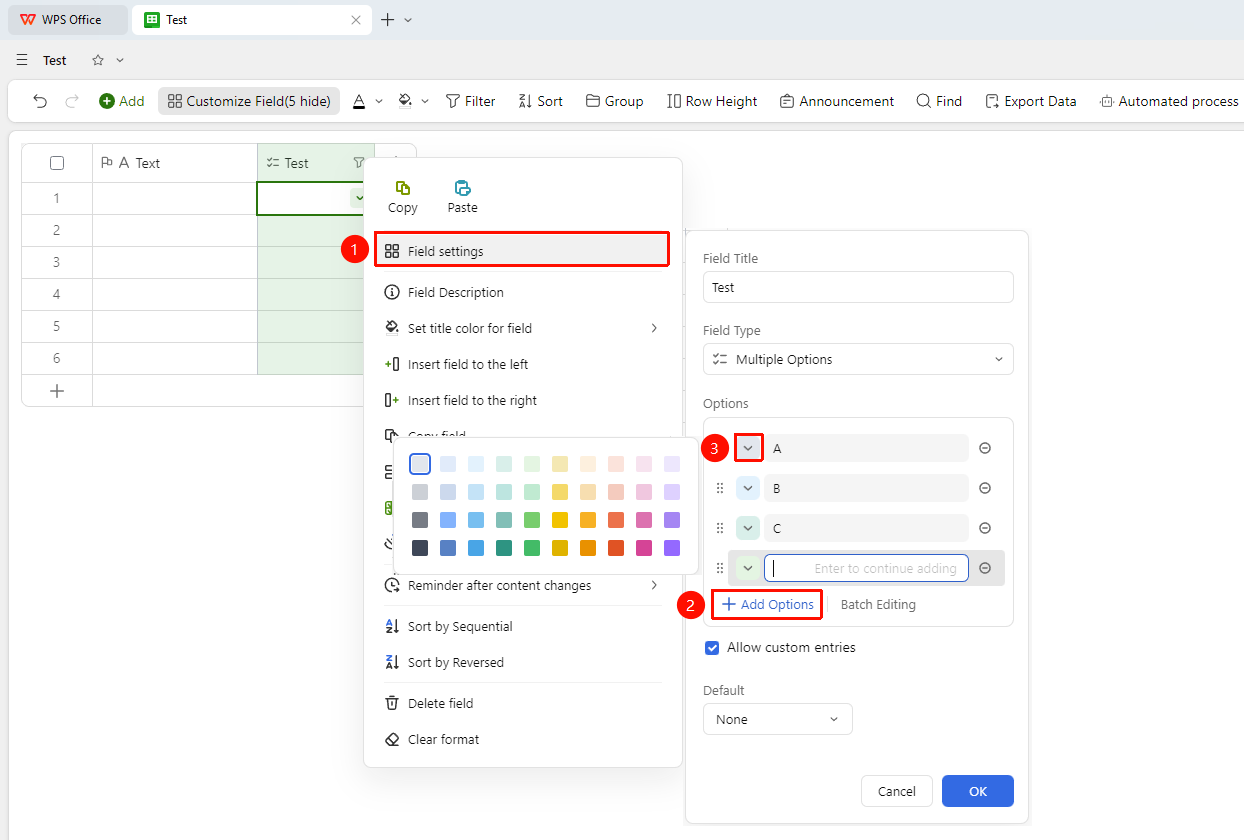Open the hamburger menu beside Test
1244x840 pixels.
pos(22,60)
